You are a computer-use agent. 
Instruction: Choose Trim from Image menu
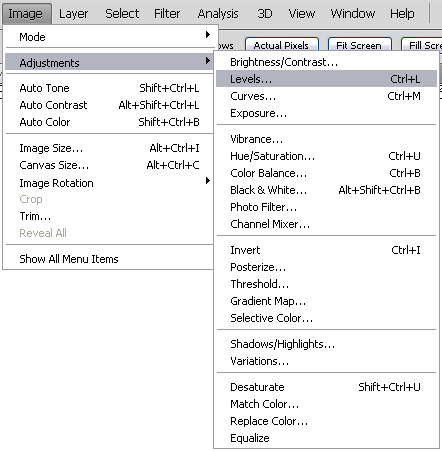[109, 216]
